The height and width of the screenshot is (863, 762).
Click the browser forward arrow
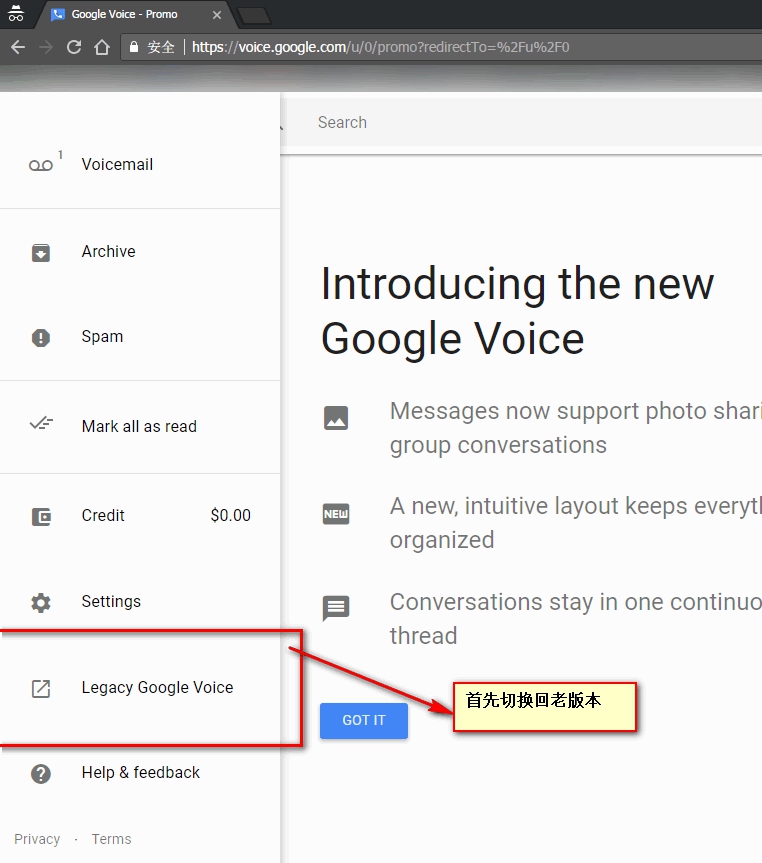point(46,47)
